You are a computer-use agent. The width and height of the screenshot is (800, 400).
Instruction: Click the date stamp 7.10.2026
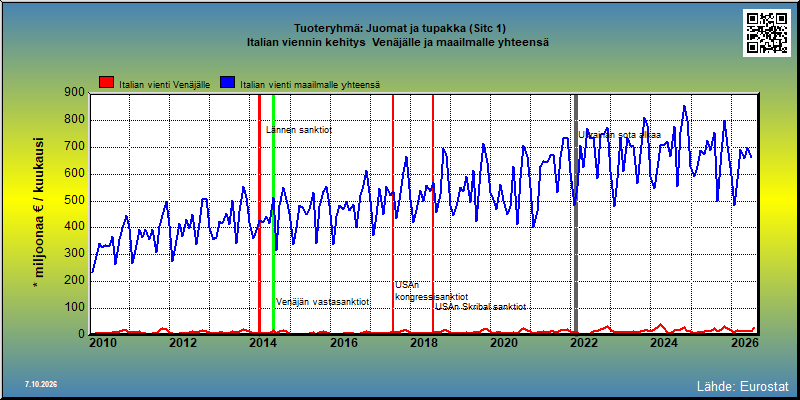[41, 384]
